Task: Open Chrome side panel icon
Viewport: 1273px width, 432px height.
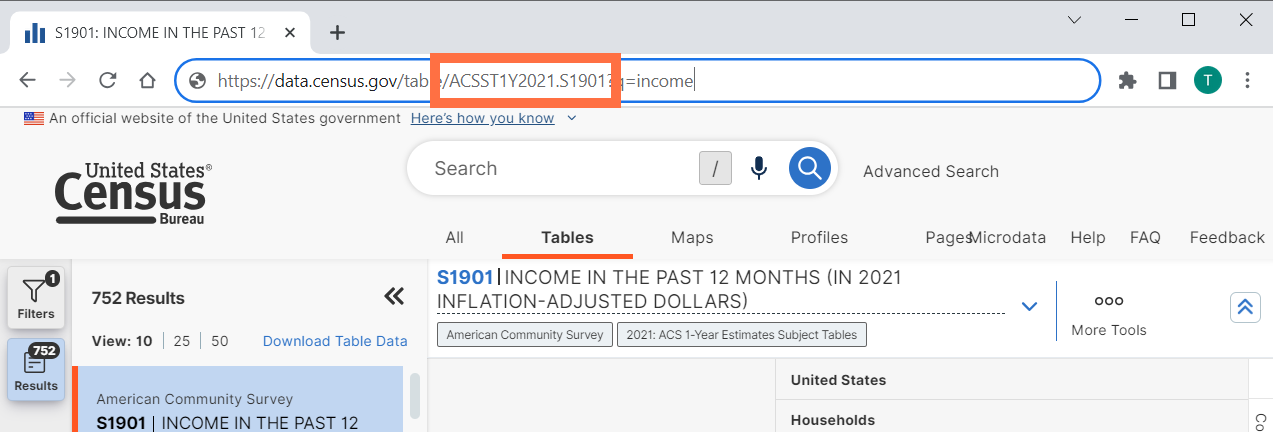Action: tap(1167, 81)
